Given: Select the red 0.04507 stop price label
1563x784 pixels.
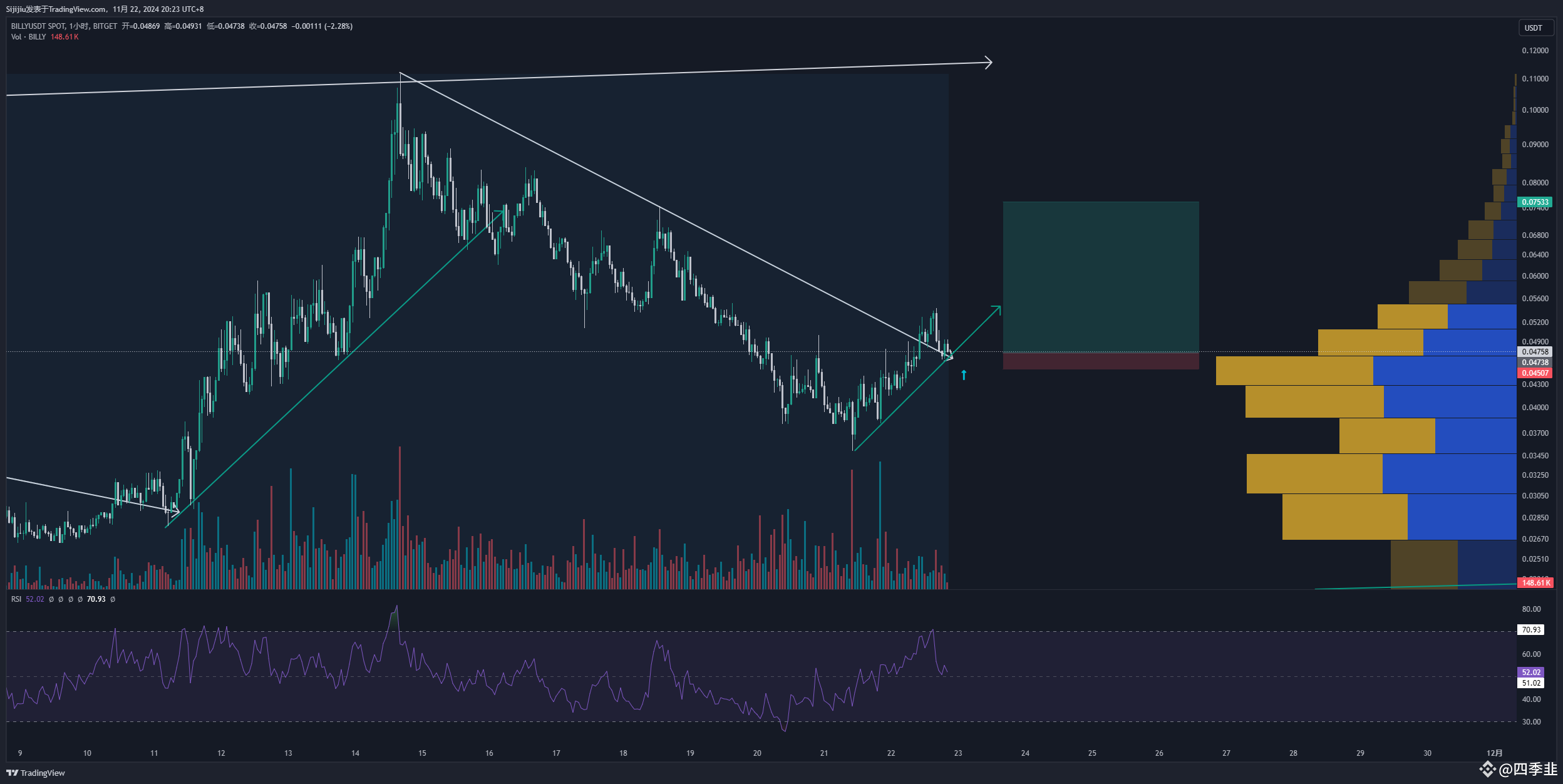Looking at the screenshot, I should pos(1535,373).
